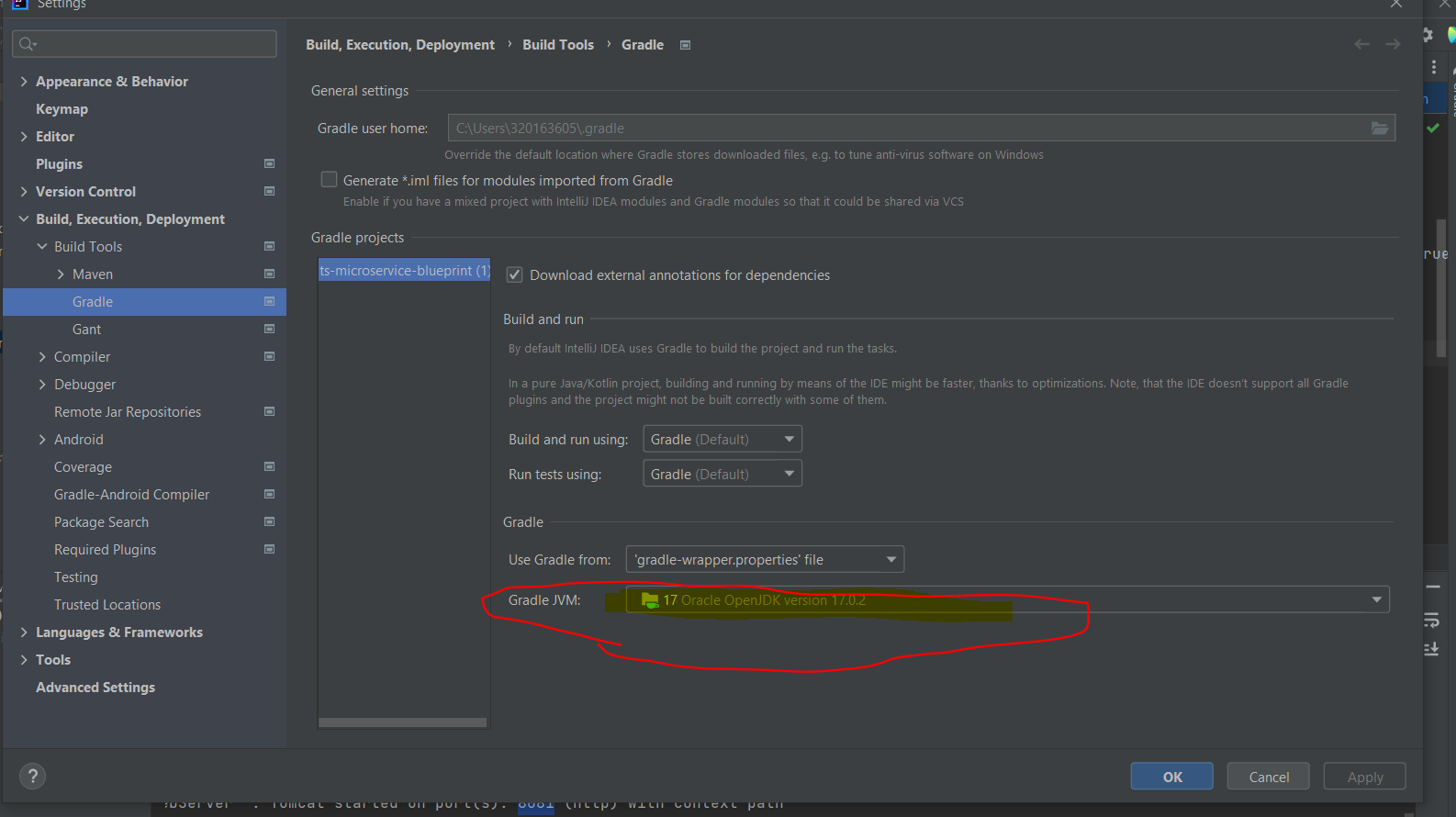Go back with the left arrow
Screen dimensions: 1456x817
click(x=1362, y=44)
